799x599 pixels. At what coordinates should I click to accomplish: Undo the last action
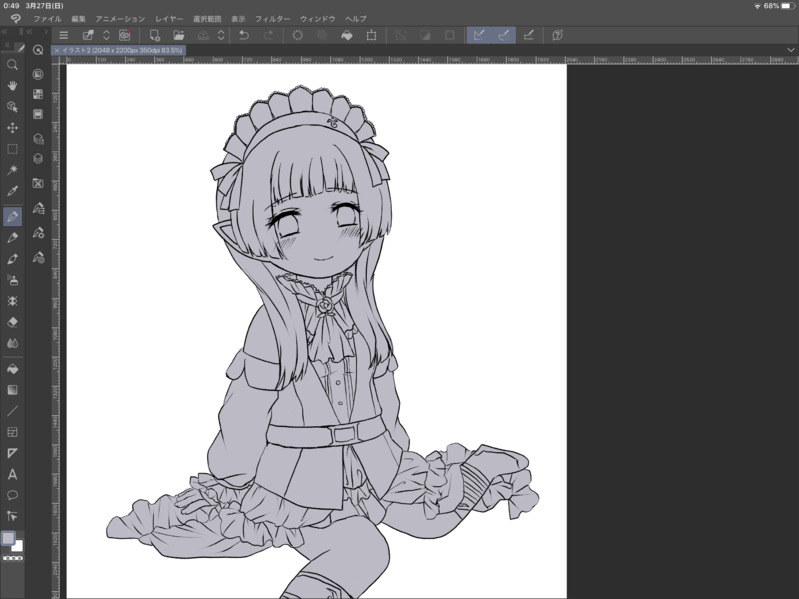click(244, 35)
